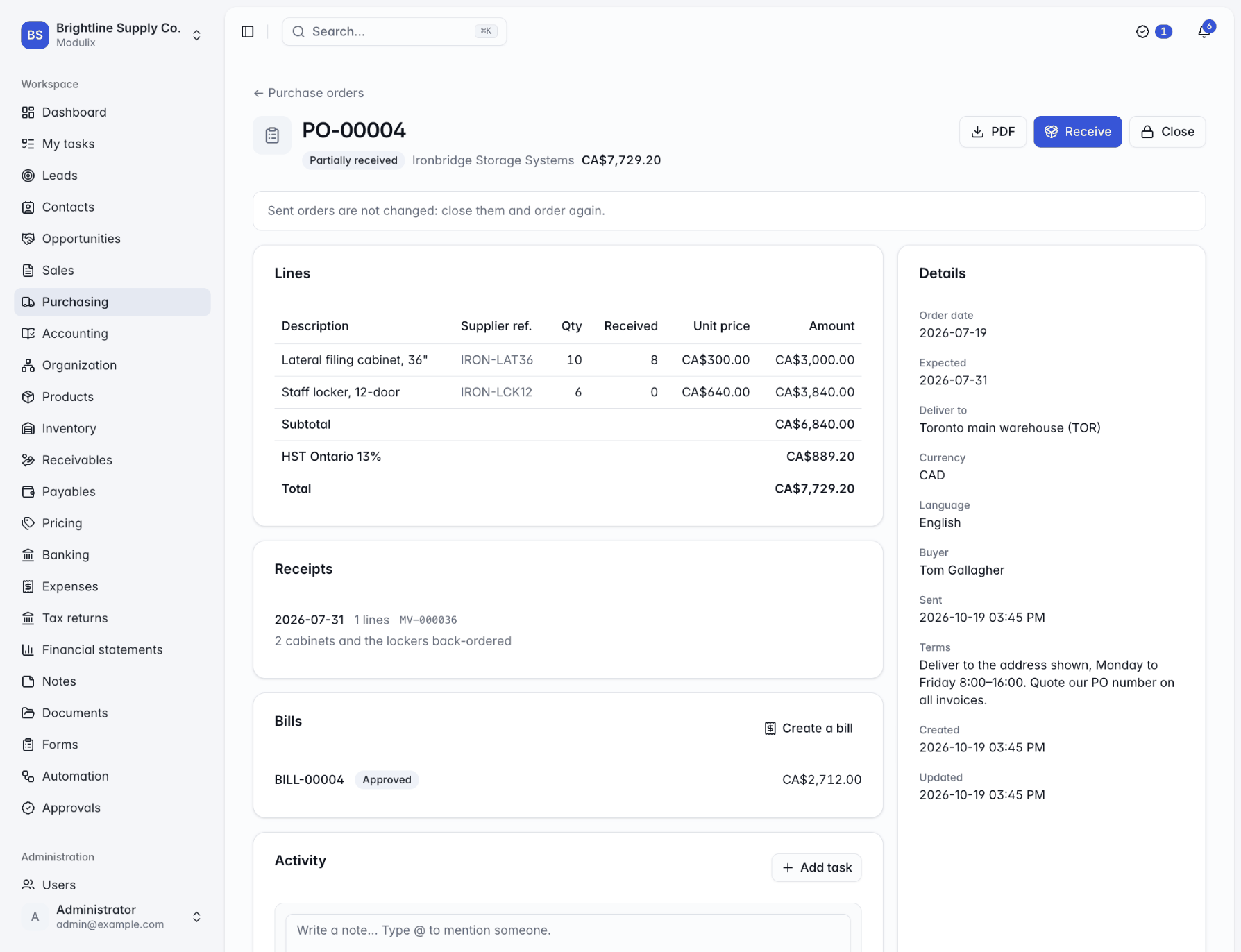This screenshot has width=1241, height=952.
Task: Go back to Purchase orders list
Action: [309, 93]
